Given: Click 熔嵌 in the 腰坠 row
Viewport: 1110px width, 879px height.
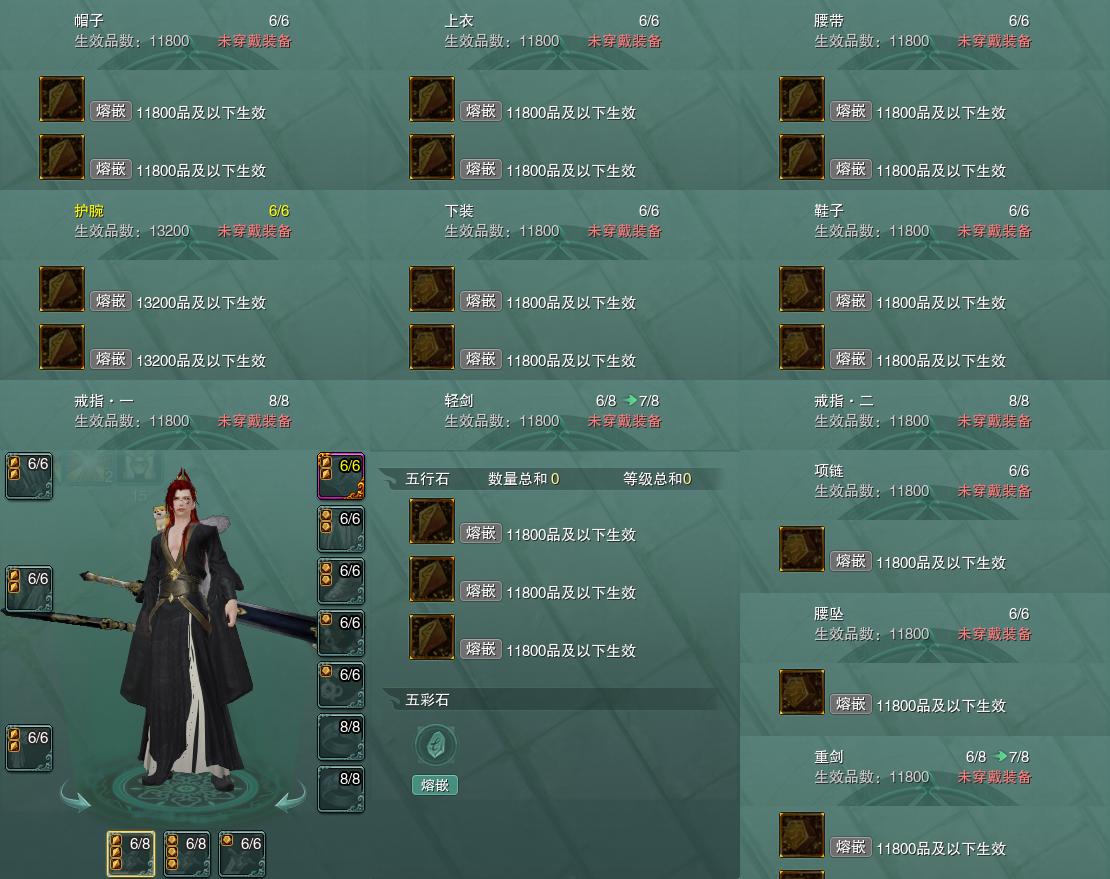Looking at the screenshot, I should (850, 703).
